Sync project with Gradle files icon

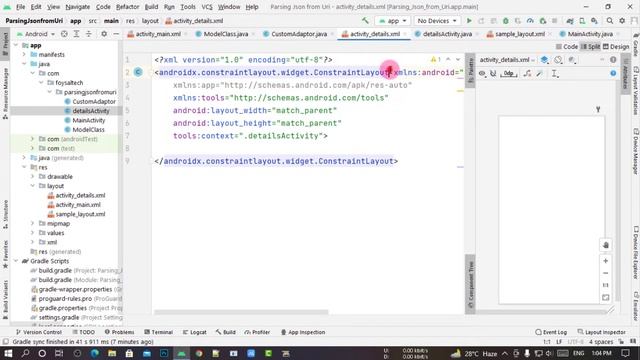click(x=570, y=21)
